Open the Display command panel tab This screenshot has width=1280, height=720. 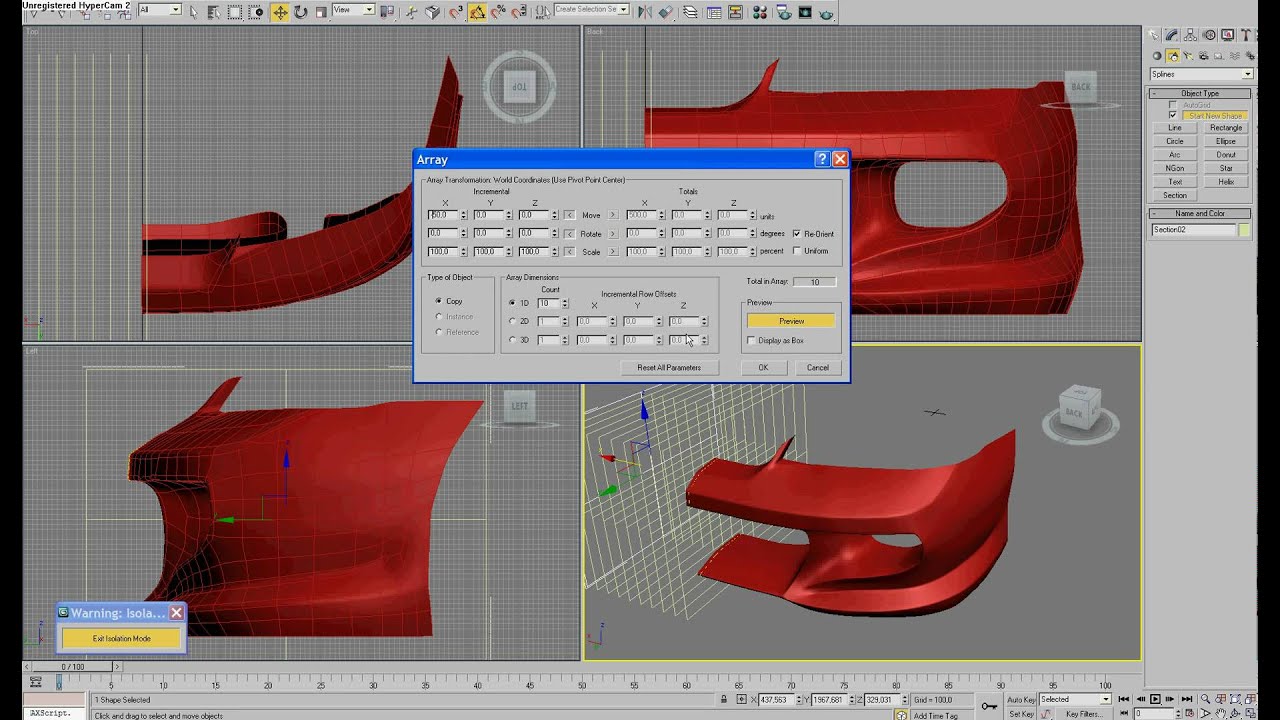point(1227,35)
